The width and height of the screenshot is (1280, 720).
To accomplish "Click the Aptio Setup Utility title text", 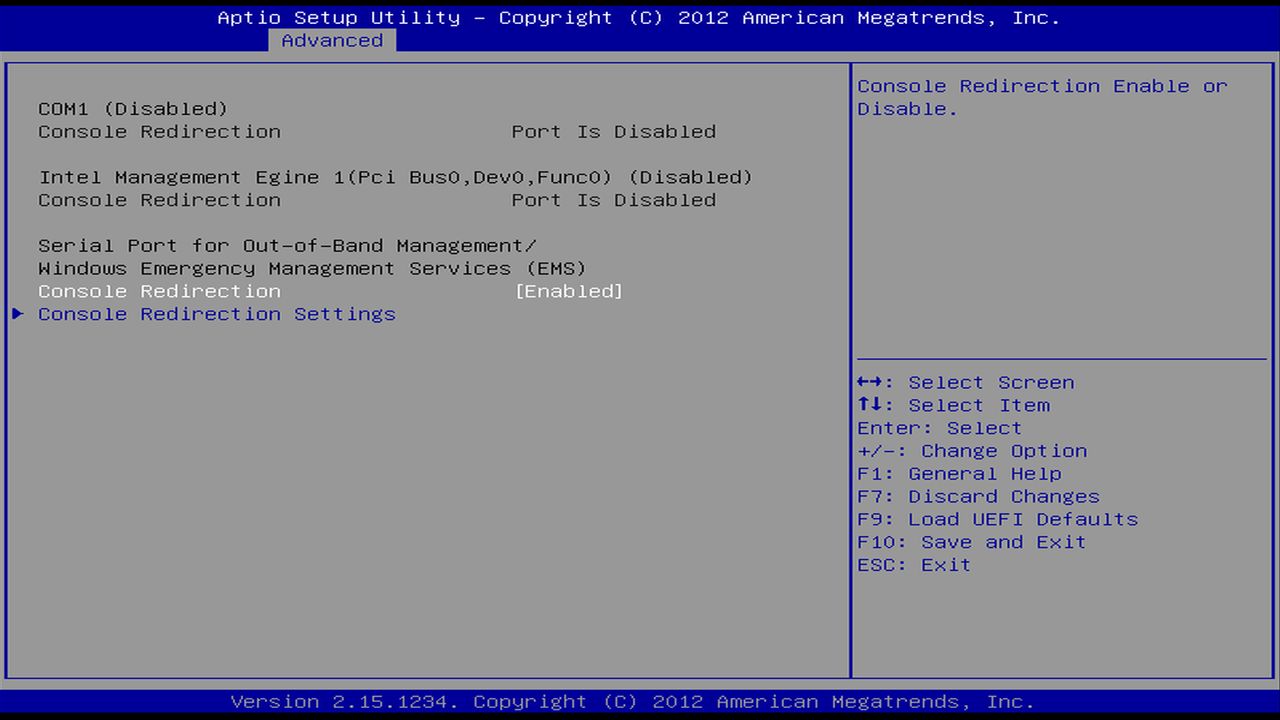I will click(639, 18).
